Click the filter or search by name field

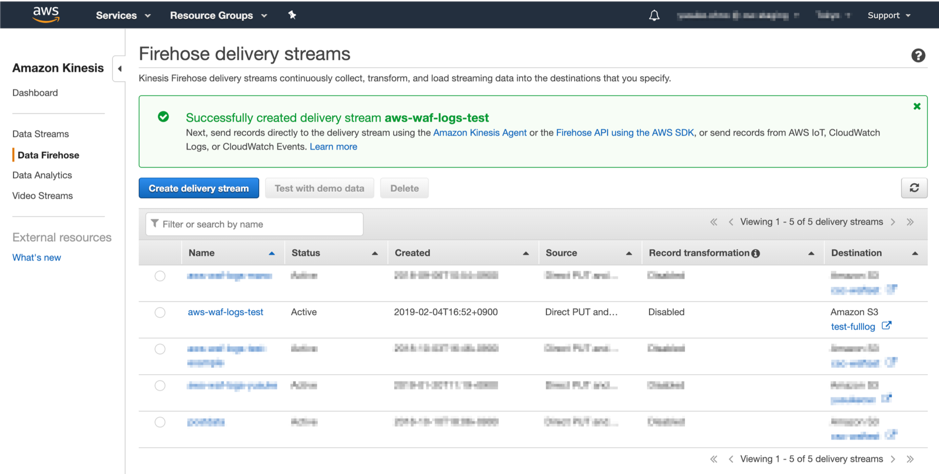point(255,224)
